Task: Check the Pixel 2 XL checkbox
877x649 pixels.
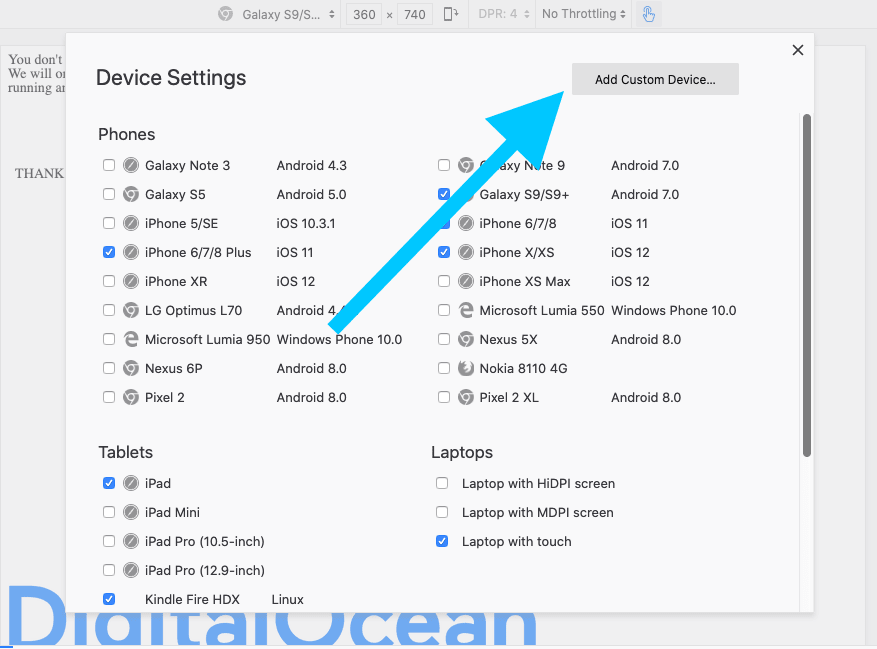Action: (444, 397)
